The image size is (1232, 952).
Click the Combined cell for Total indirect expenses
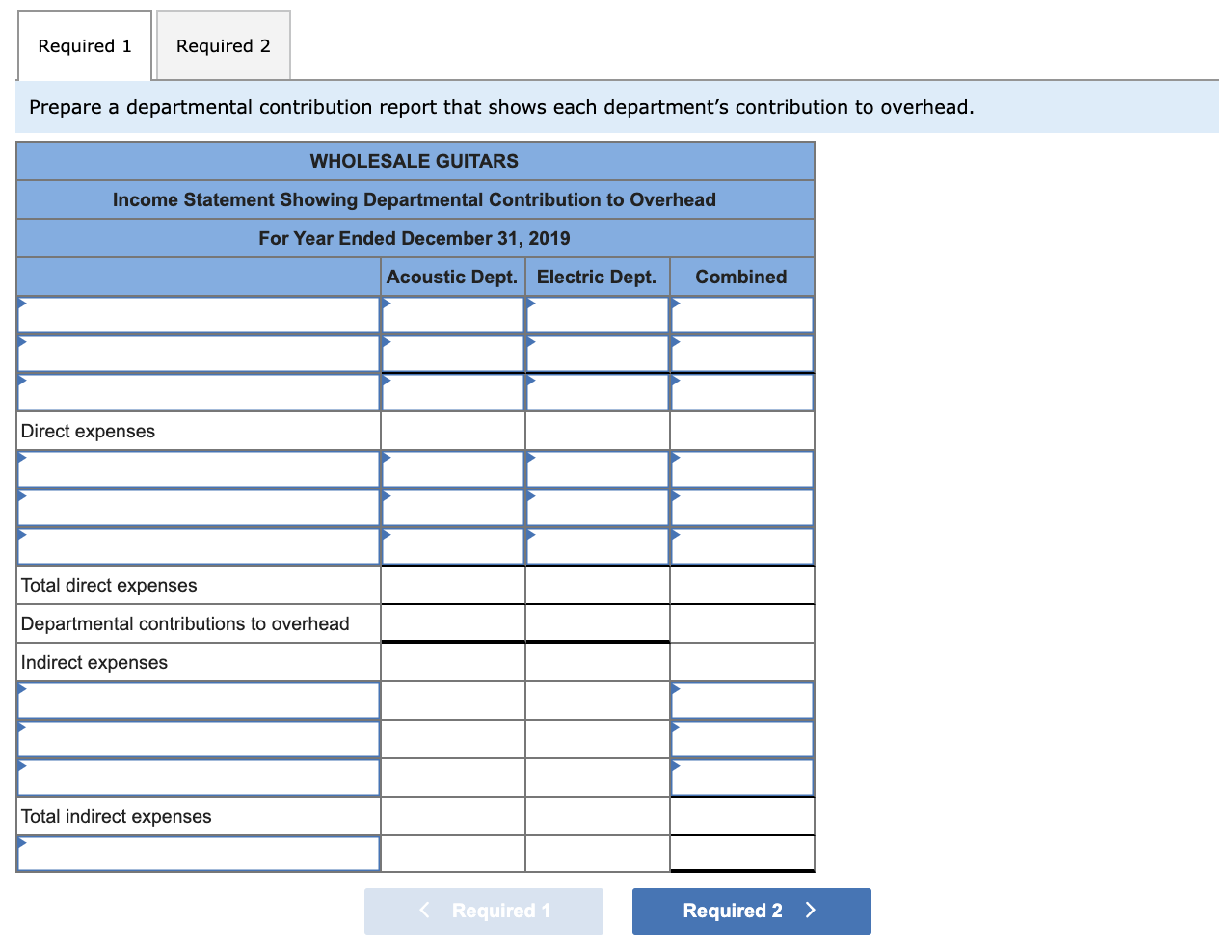pos(741,815)
